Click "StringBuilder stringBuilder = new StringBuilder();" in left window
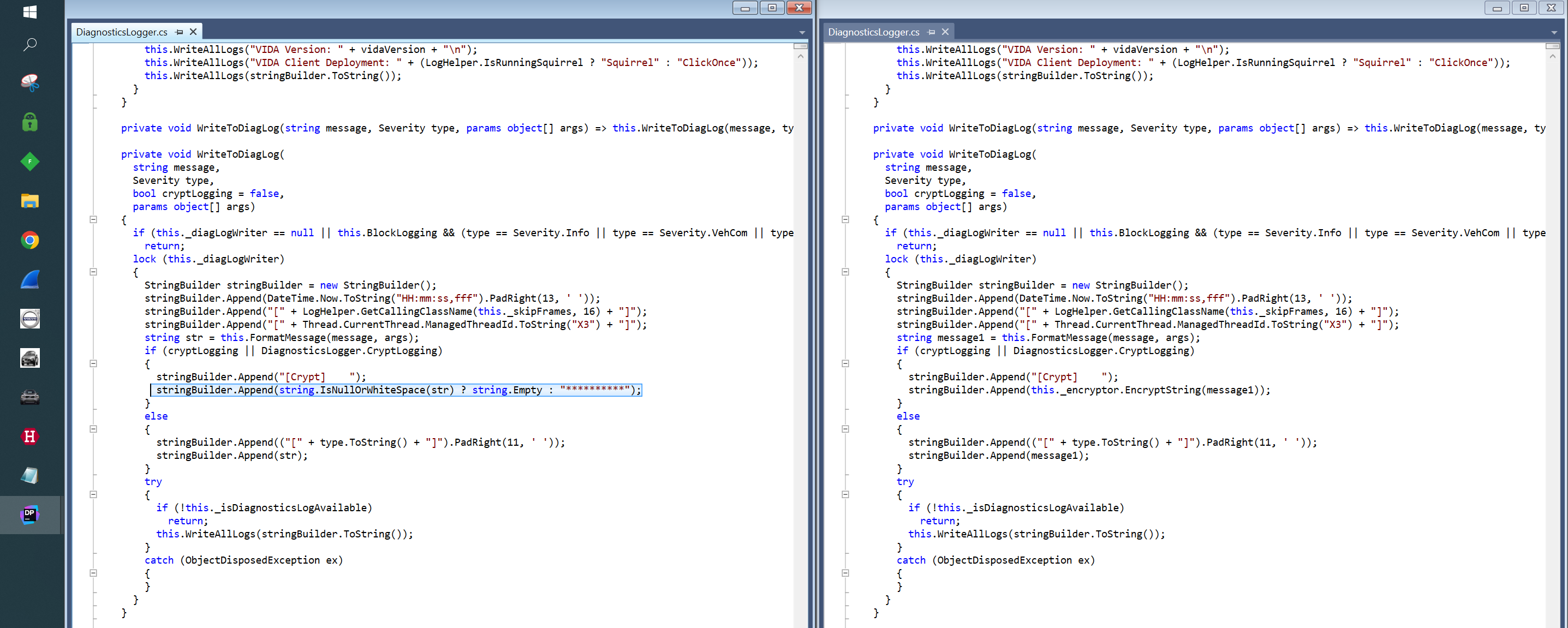 (x=290, y=285)
